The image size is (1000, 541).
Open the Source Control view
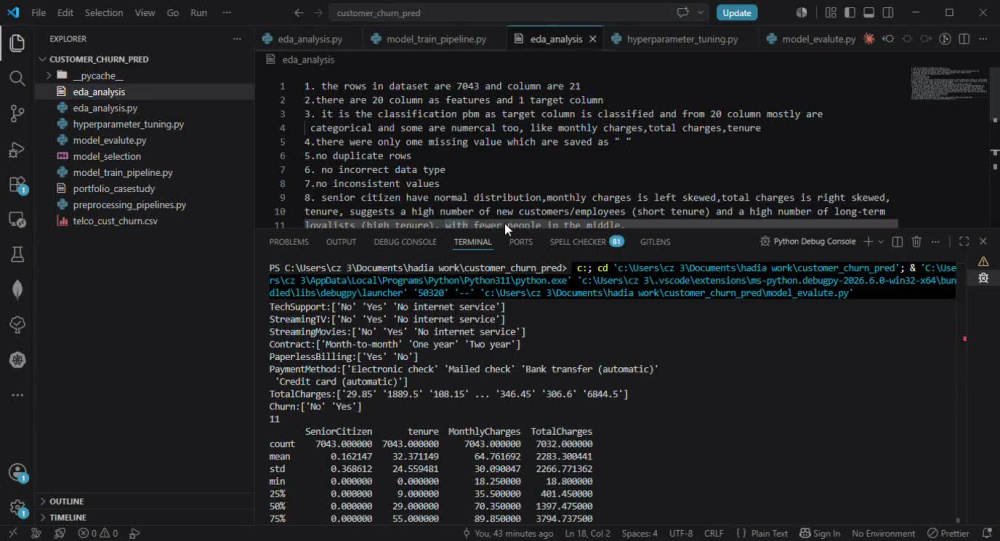click(17, 114)
